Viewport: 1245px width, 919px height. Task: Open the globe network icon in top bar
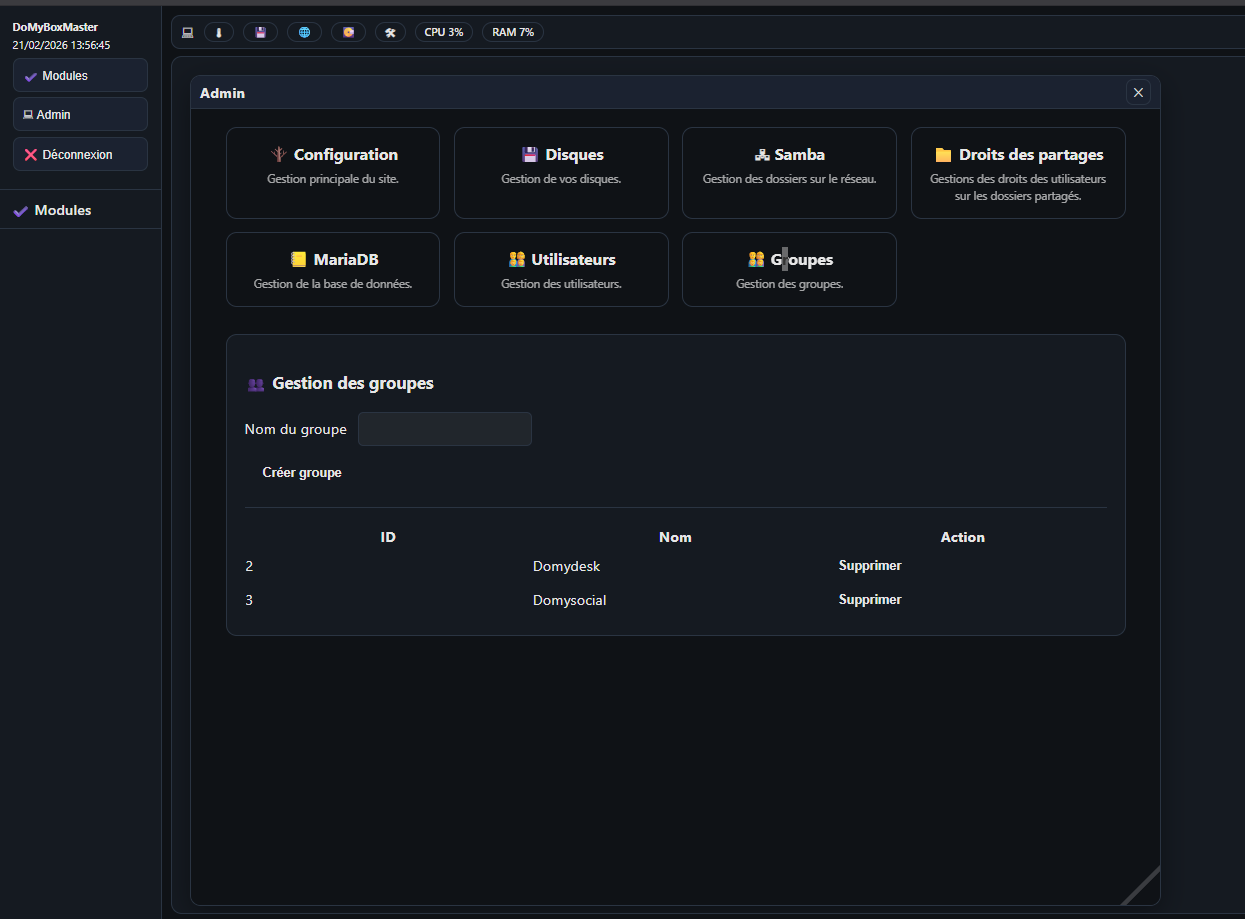(x=304, y=32)
